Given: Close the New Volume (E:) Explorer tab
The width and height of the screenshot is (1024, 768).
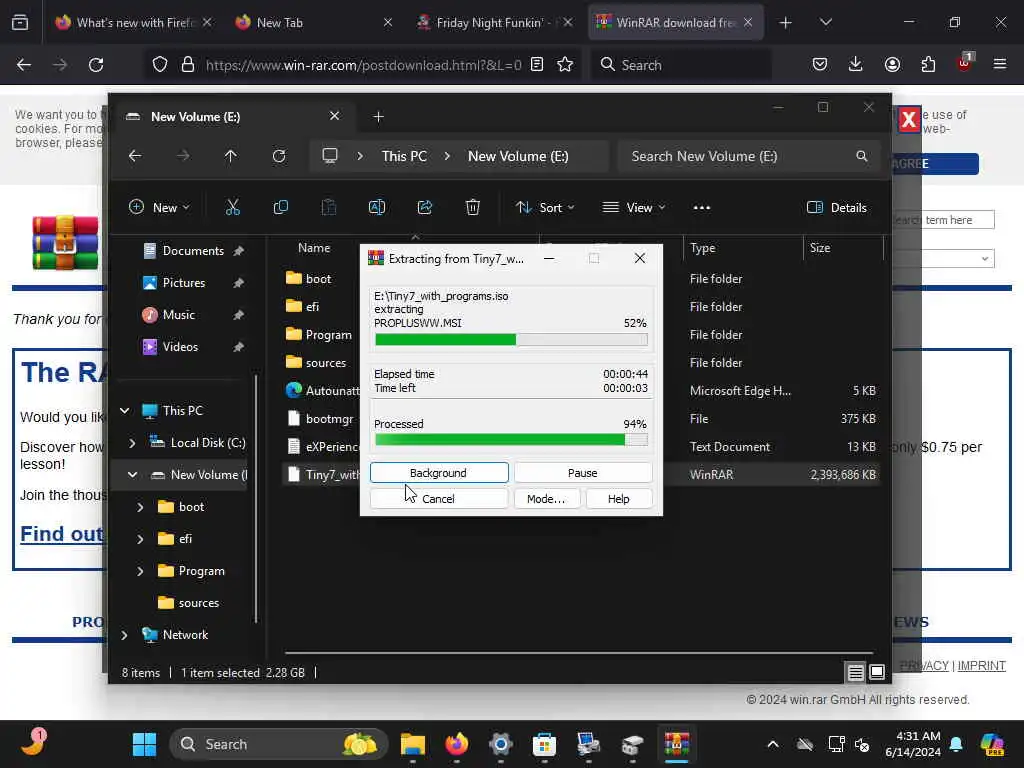Looking at the screenshot, I should [x=334, y=116].
